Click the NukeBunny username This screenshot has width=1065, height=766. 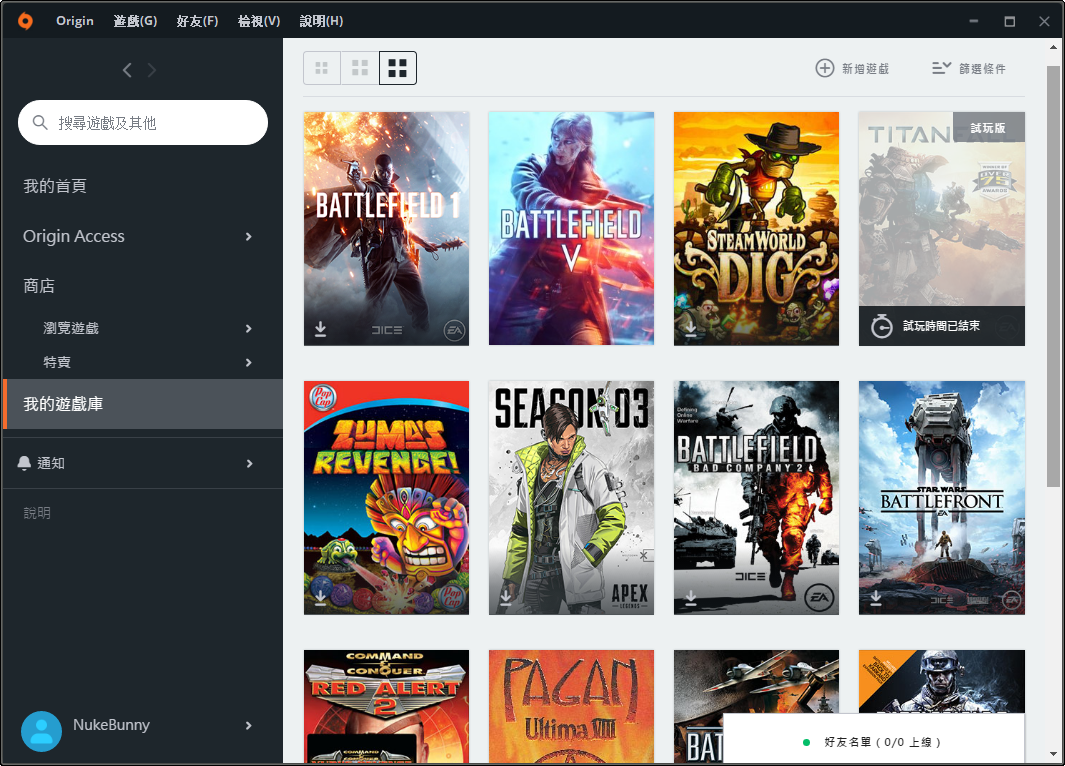pos(111,725)
